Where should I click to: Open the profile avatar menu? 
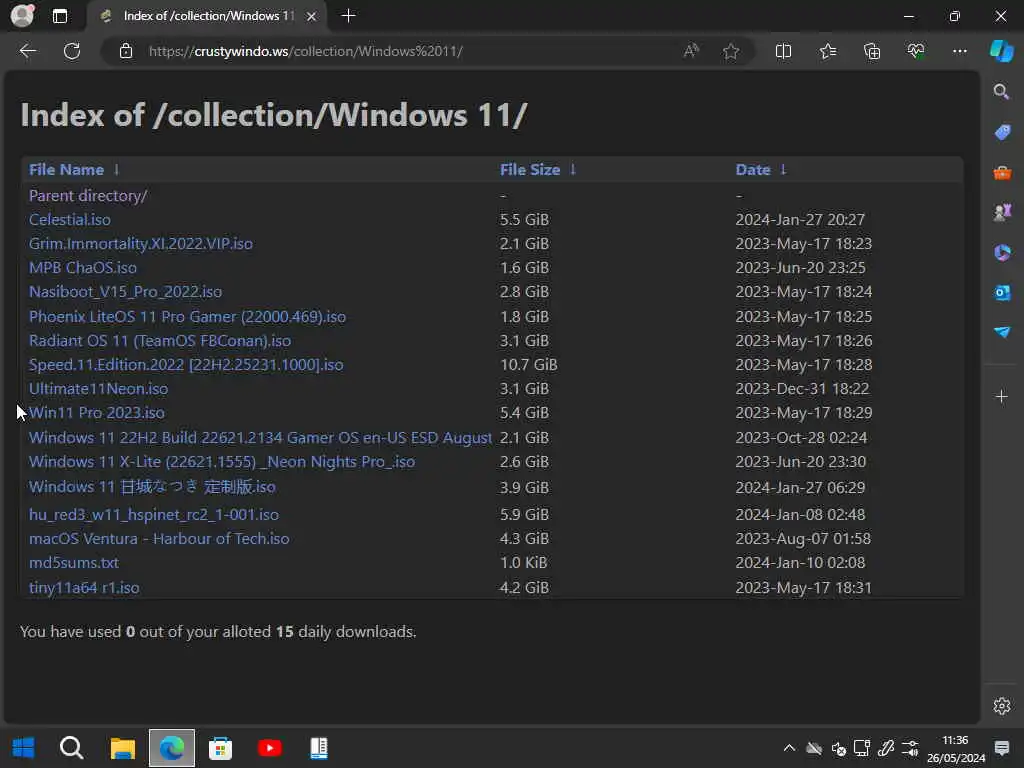pyautogui.click(x=22, y=15)
